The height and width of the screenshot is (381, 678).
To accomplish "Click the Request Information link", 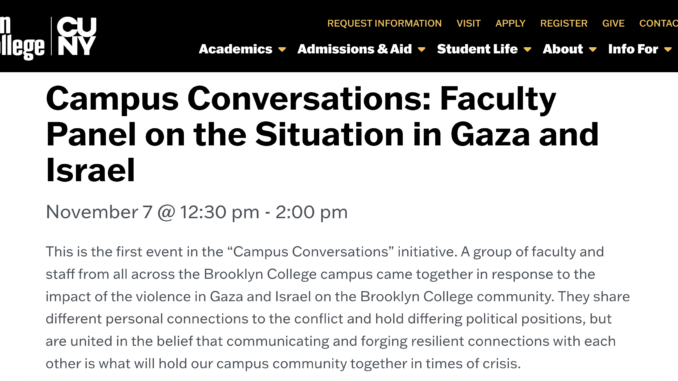I will (x=384, y=23).
